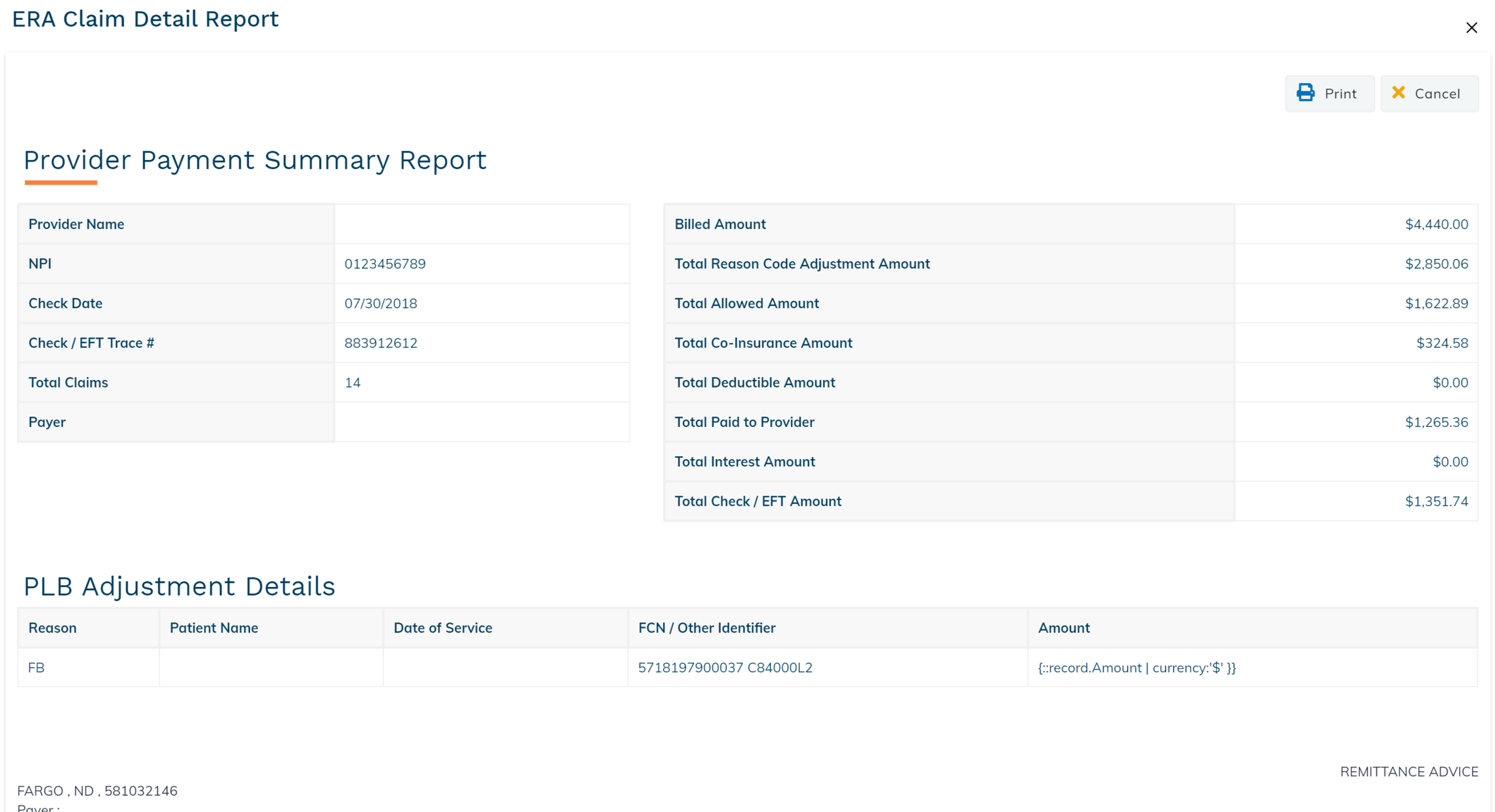This screenshot has height=812, width=1495.
Task: Select the FB reason row cell
Action: click(36, 667)
